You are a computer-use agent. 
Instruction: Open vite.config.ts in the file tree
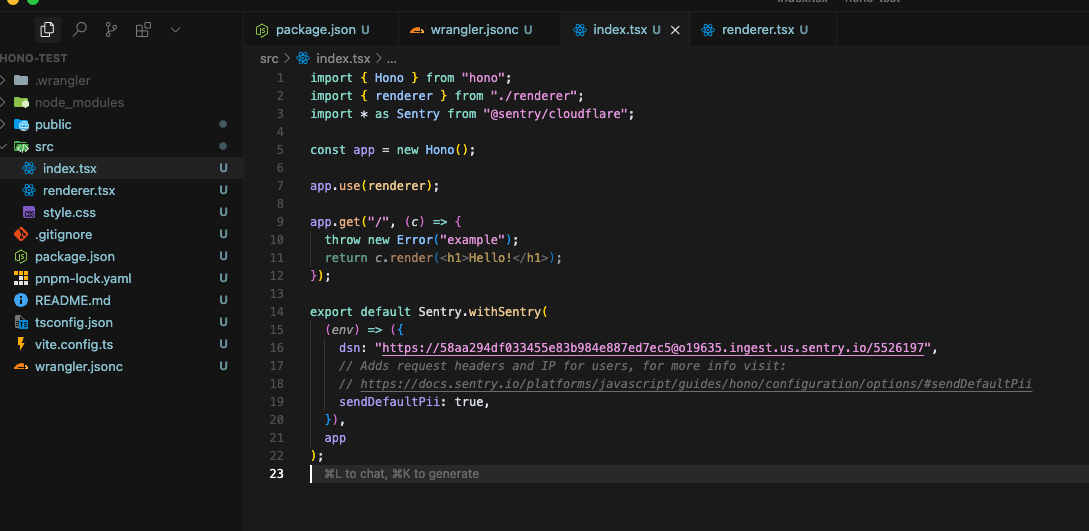tap(122, 344)
